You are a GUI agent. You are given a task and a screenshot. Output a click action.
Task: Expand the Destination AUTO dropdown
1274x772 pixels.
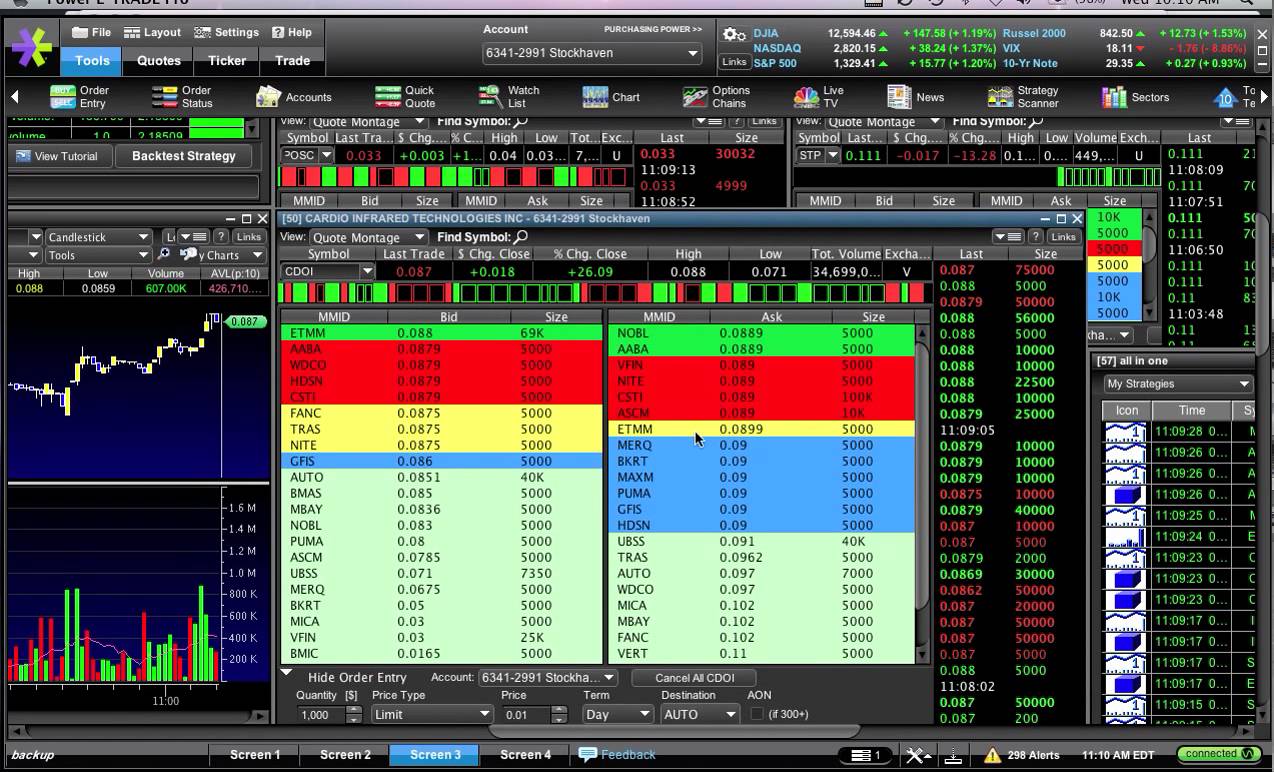pos(699,714)
